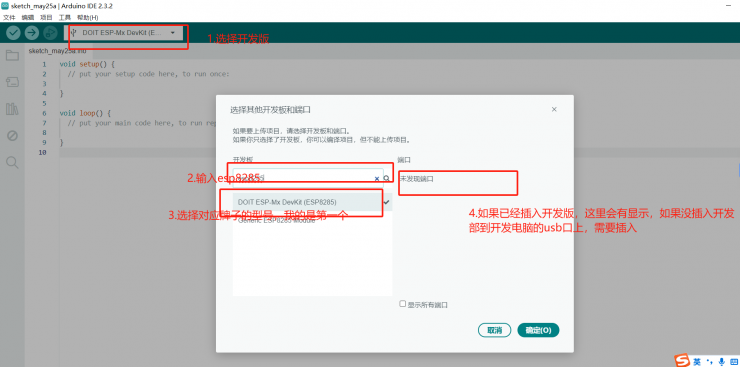
Task: Select Generic ESP8285 Module board
Action: pos(312,220)
